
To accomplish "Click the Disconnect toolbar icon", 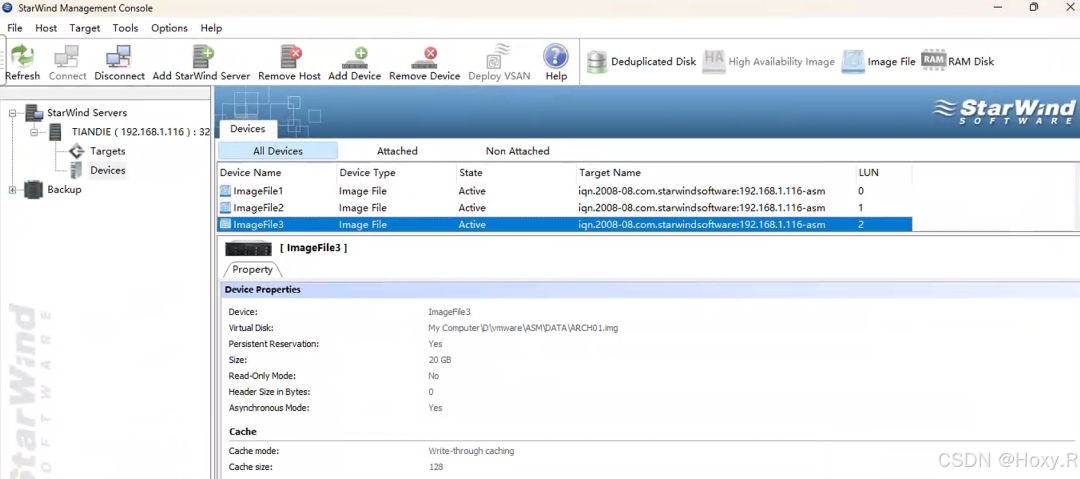I will [x=119, y=55].
